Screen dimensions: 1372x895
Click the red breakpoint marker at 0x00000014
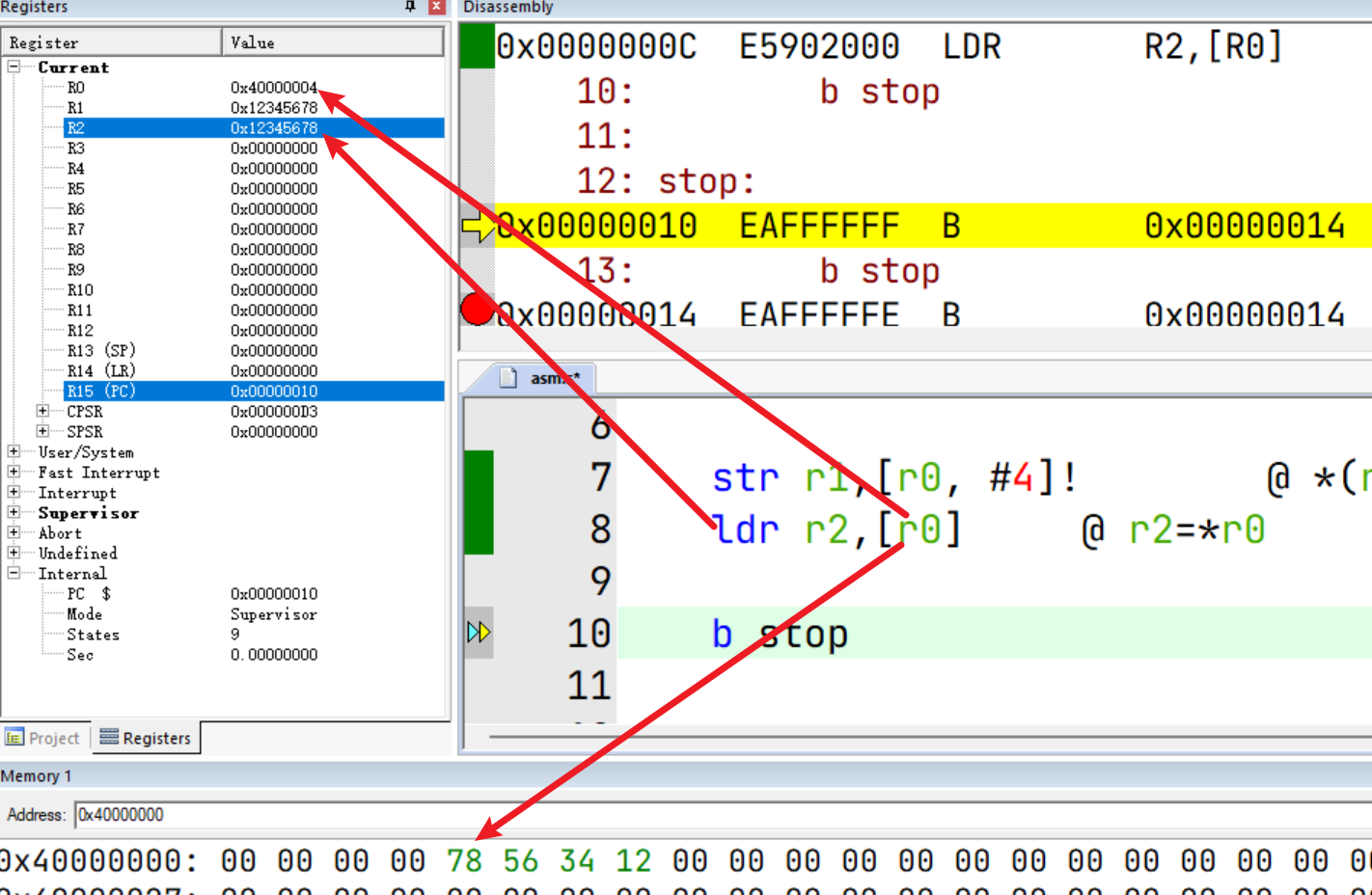coord(477,309)
